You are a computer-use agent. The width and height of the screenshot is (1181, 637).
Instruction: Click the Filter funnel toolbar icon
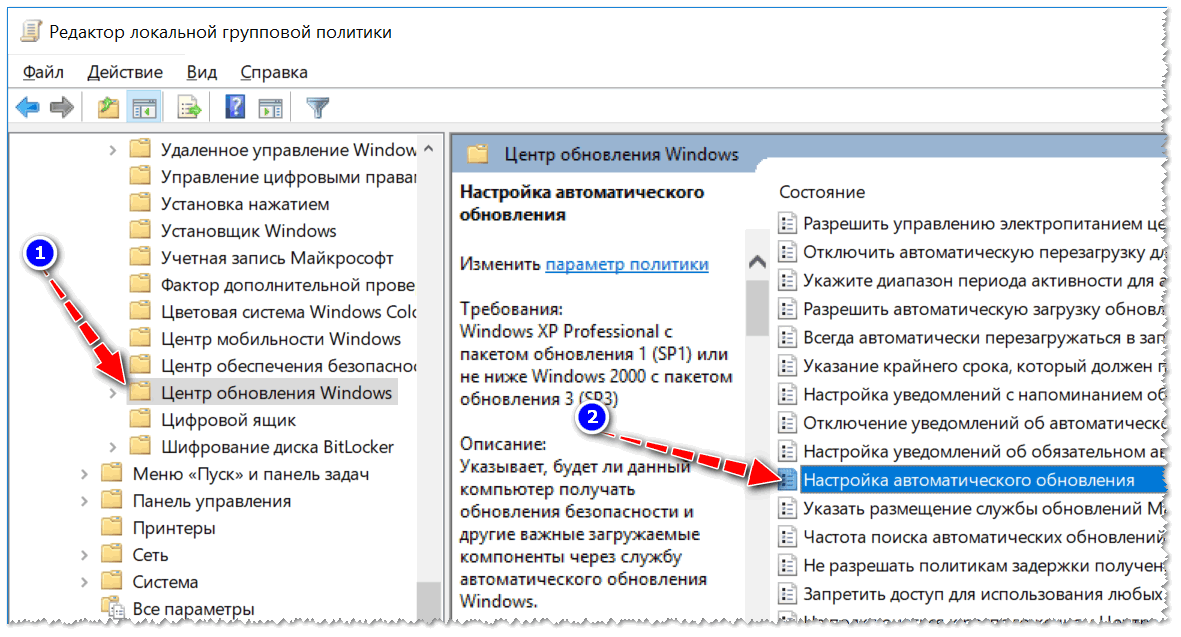(318, 108)
